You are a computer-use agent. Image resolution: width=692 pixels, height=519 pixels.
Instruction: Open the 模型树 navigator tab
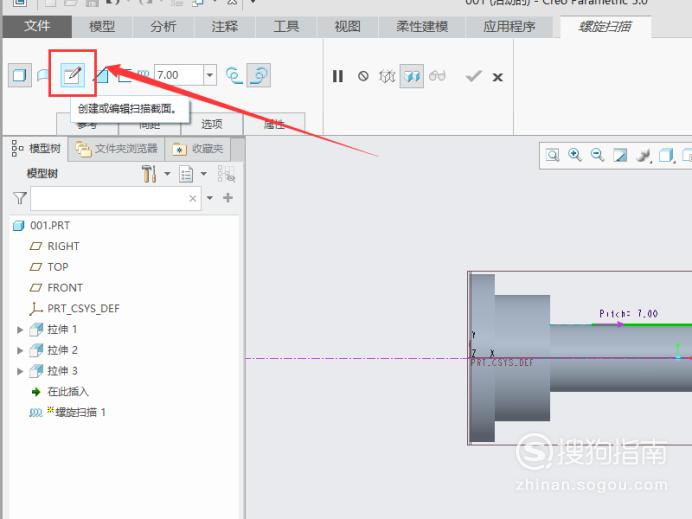pyautogui.click(x=36, y=149)
